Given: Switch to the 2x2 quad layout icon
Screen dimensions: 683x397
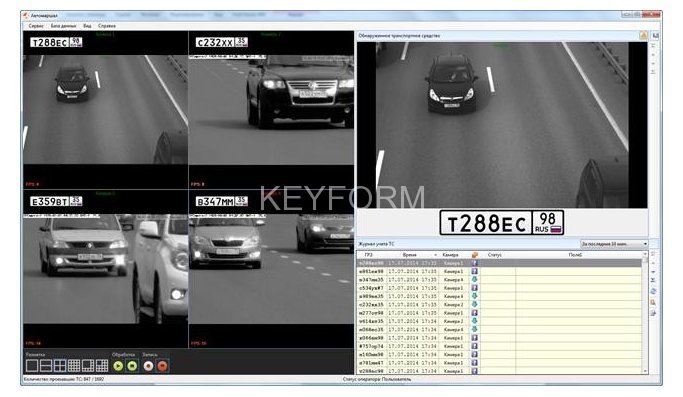Looking at the screenshot, I should click(60, 366).
